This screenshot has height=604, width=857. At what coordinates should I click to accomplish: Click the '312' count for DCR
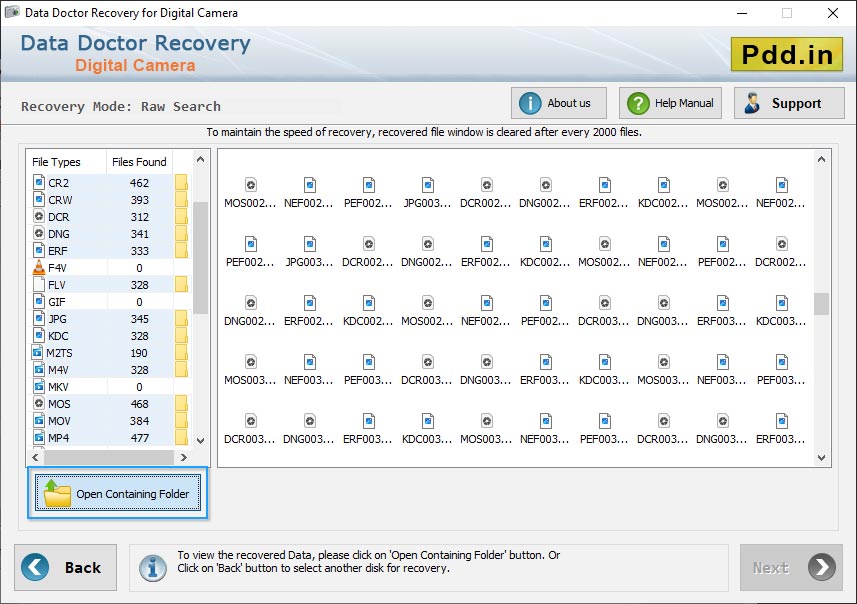tap(139, 216)
